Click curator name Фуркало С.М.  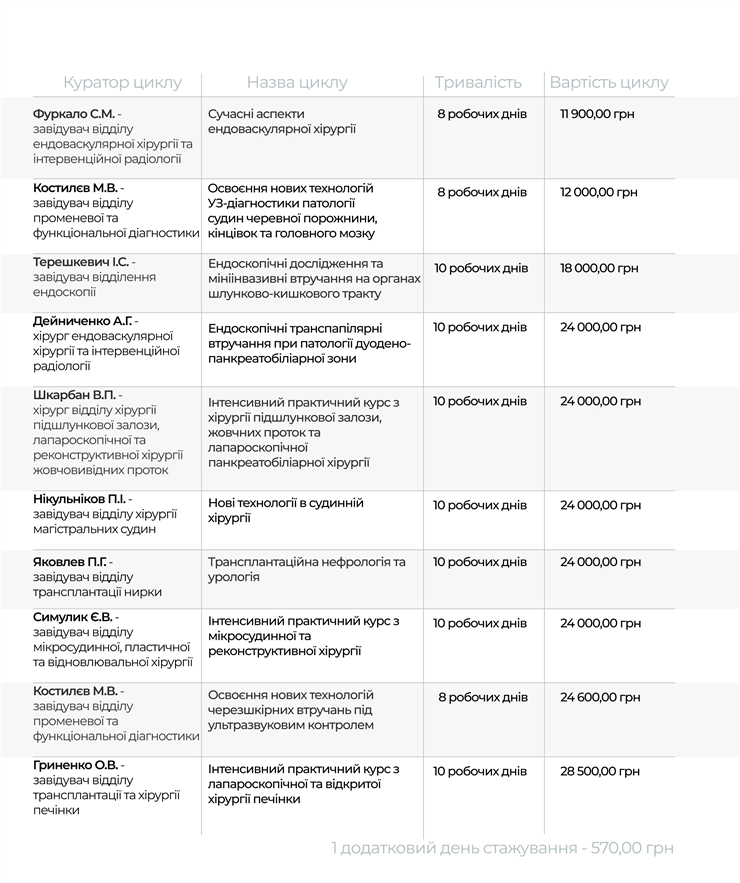[74, 114]
